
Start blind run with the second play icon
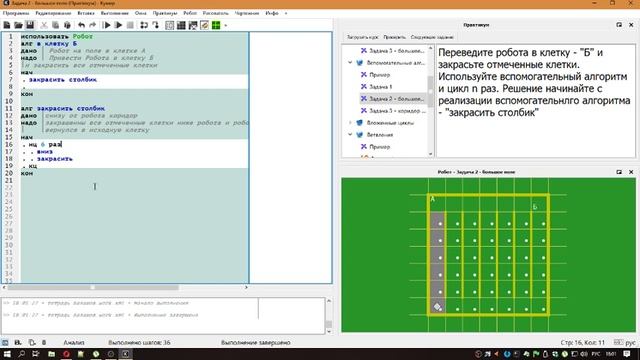point(118,25)
